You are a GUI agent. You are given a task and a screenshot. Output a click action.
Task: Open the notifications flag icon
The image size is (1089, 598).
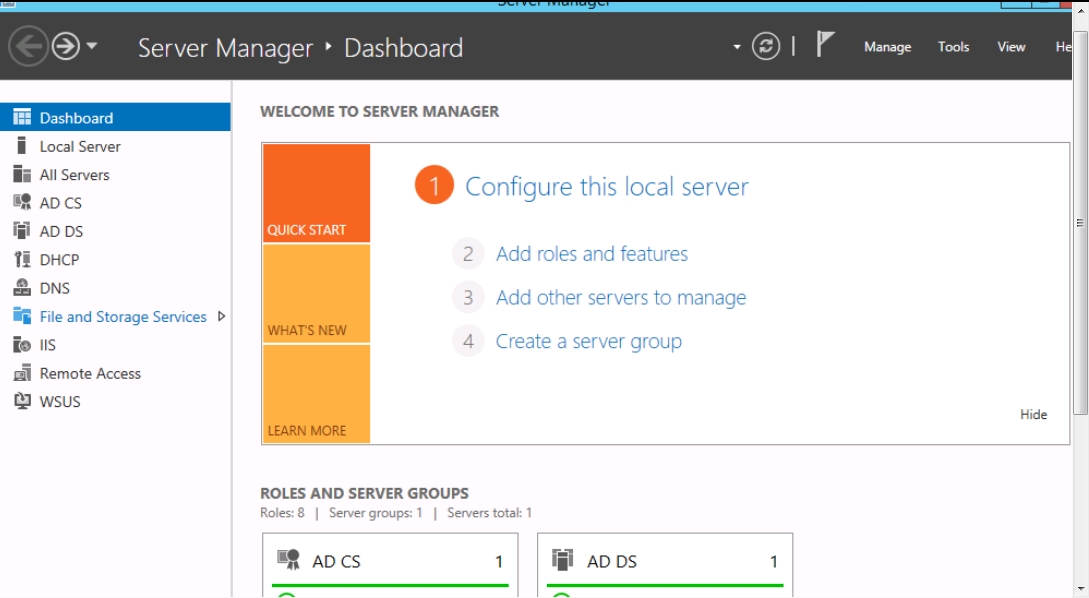pyautogui.click(x=824, y=45)
